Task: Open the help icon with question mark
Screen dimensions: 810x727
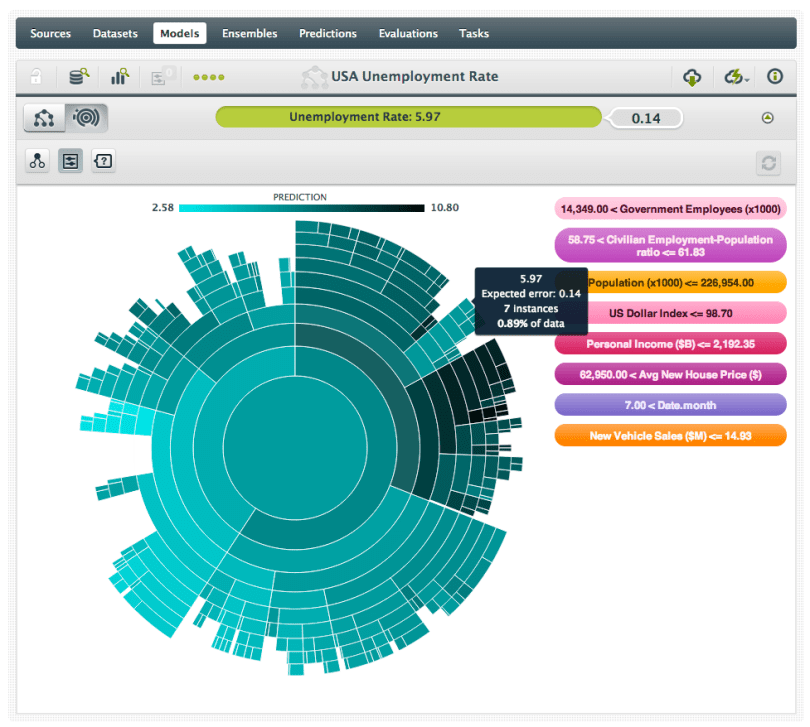Action: click(x=103, y=161)
